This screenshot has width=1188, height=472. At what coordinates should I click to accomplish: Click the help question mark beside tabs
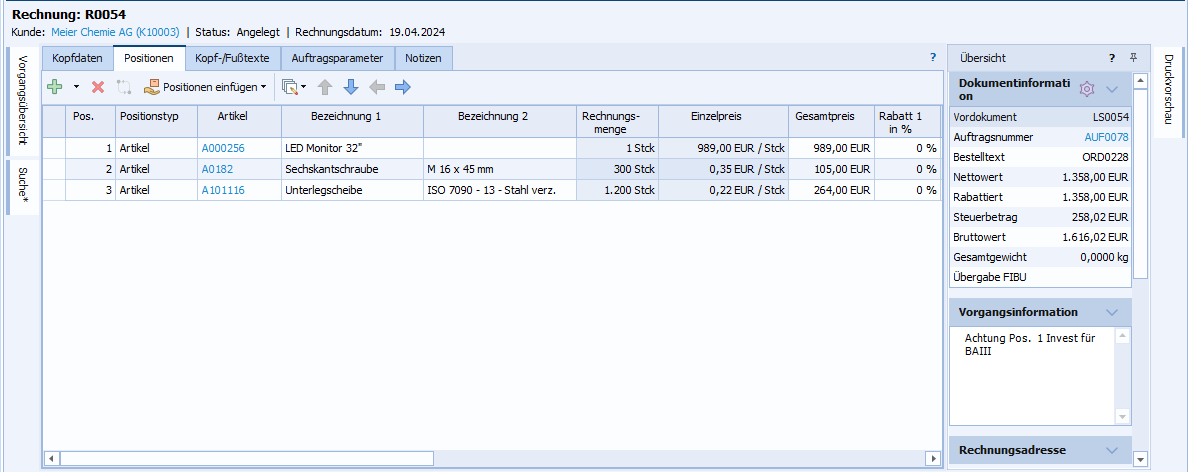(x=933, y=58)
